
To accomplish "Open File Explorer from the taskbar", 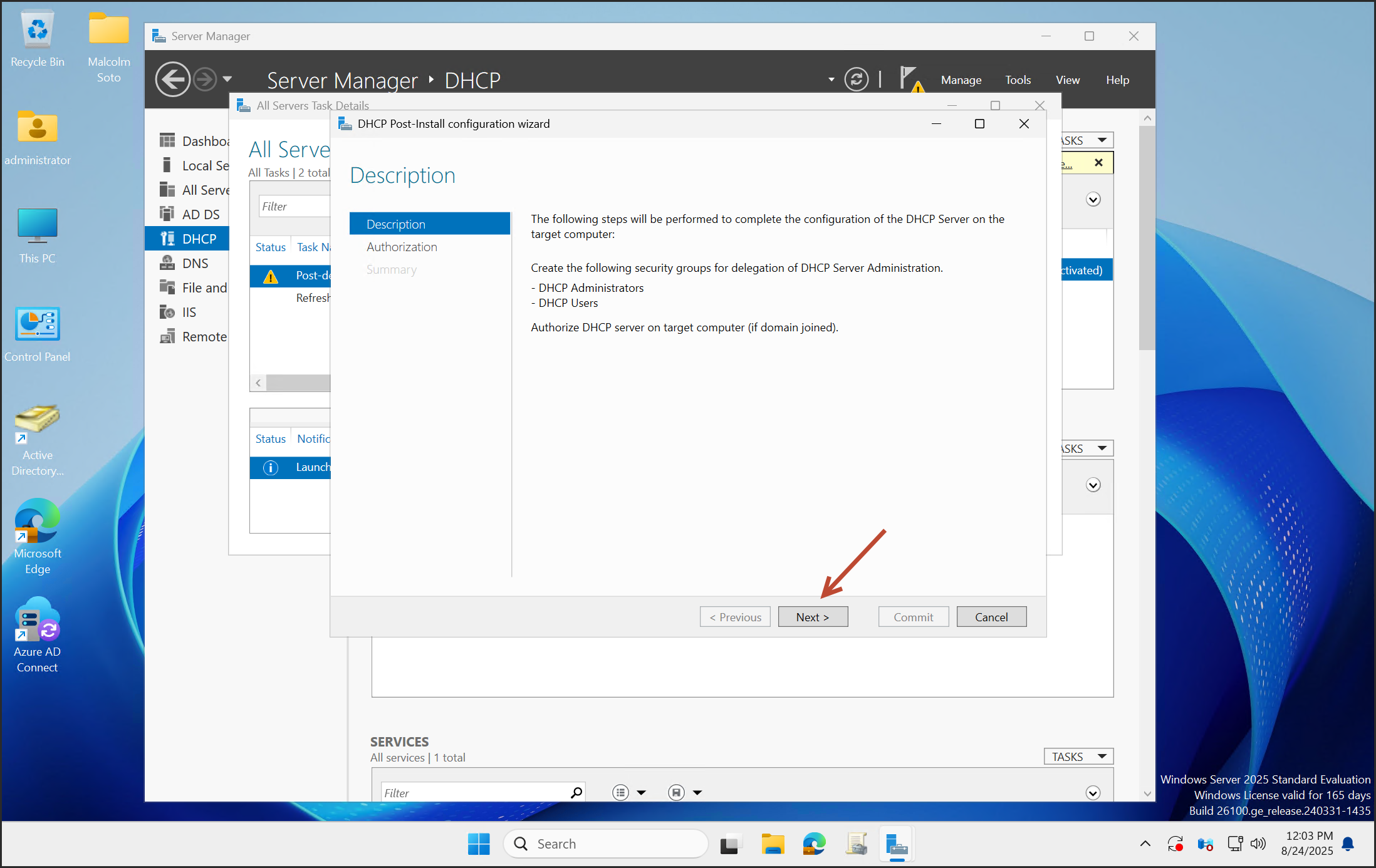I will click(x=772, y=844).
